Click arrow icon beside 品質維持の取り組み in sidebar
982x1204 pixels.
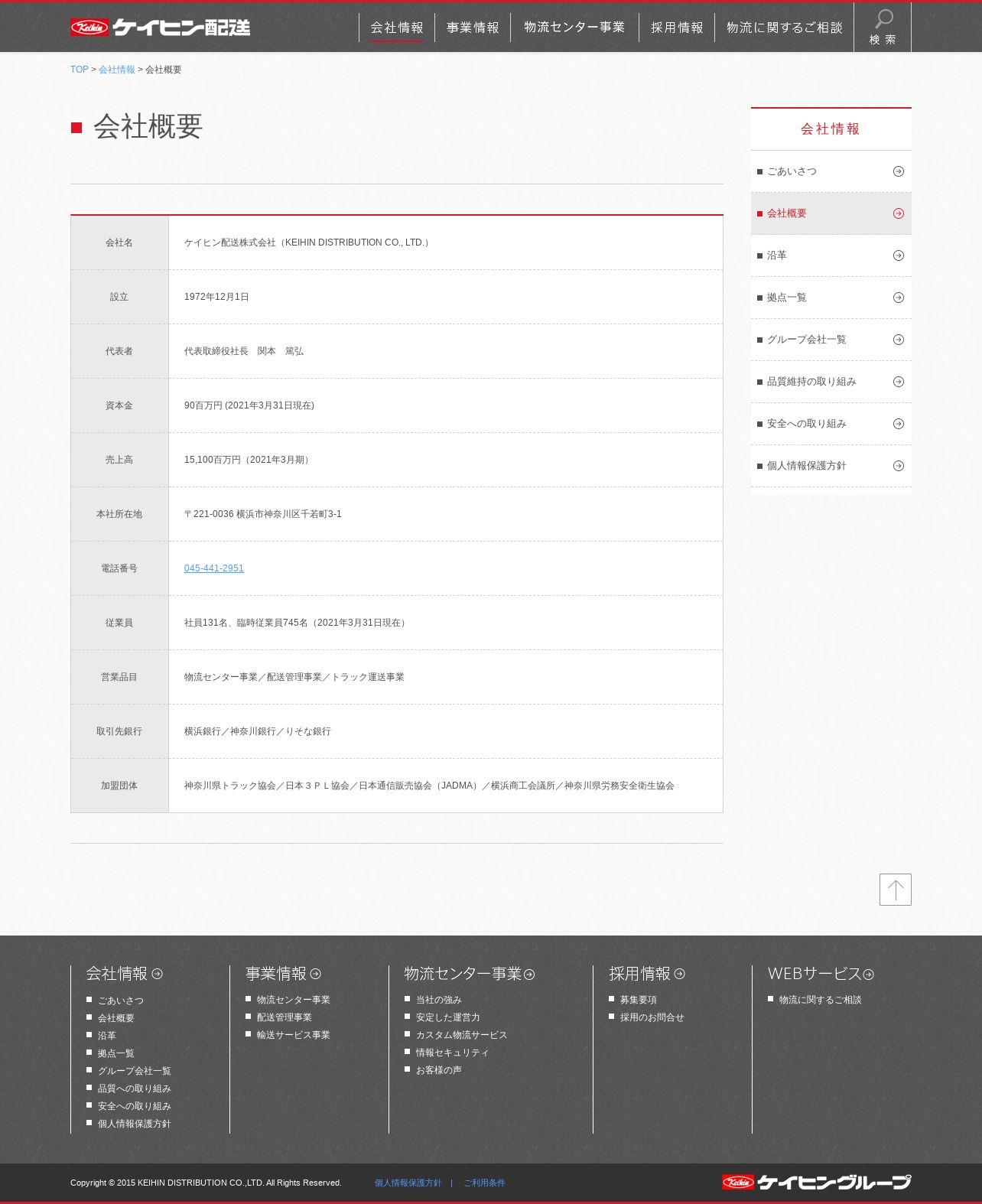(x=899, y=382)
